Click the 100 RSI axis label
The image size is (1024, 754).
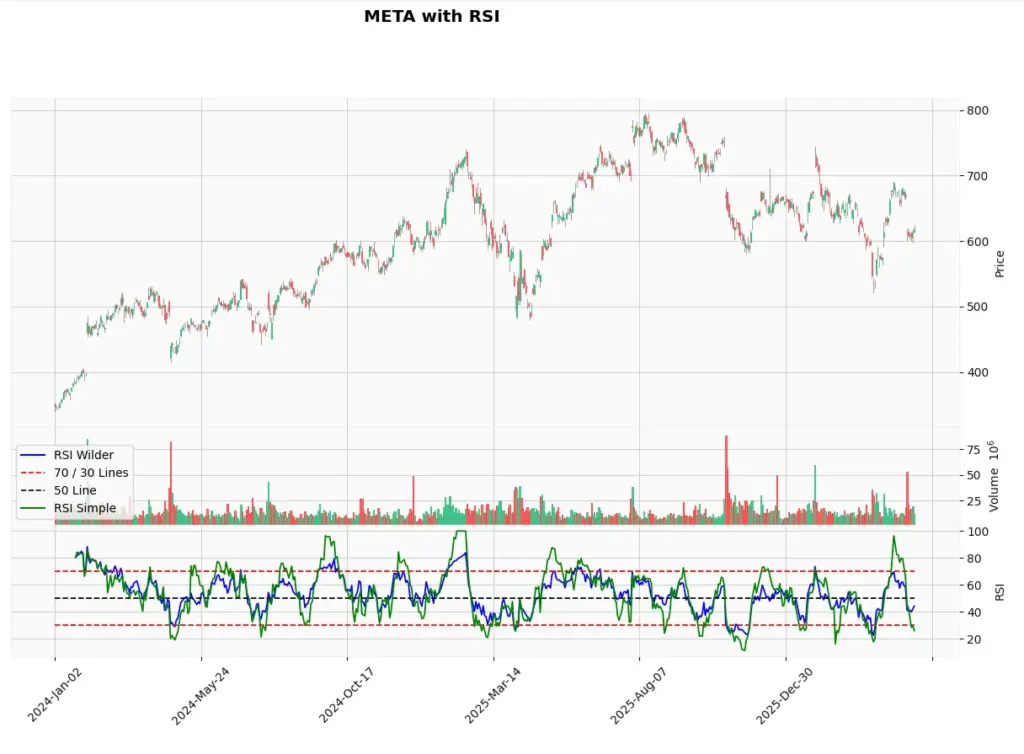click(978, 532)
